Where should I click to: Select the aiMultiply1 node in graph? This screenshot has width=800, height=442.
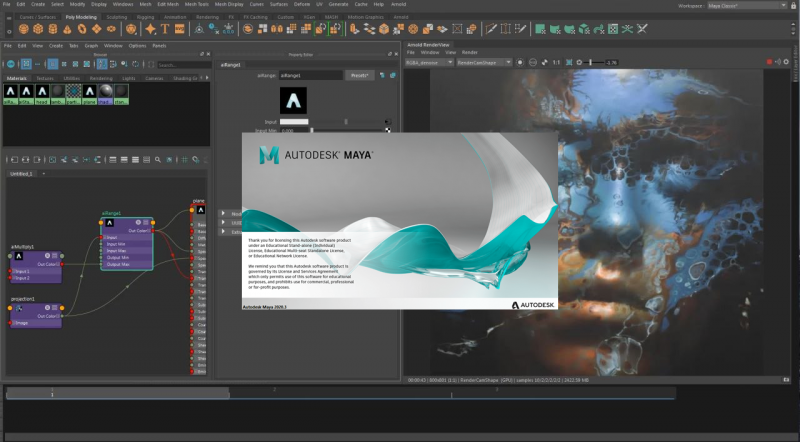point(36,266)
